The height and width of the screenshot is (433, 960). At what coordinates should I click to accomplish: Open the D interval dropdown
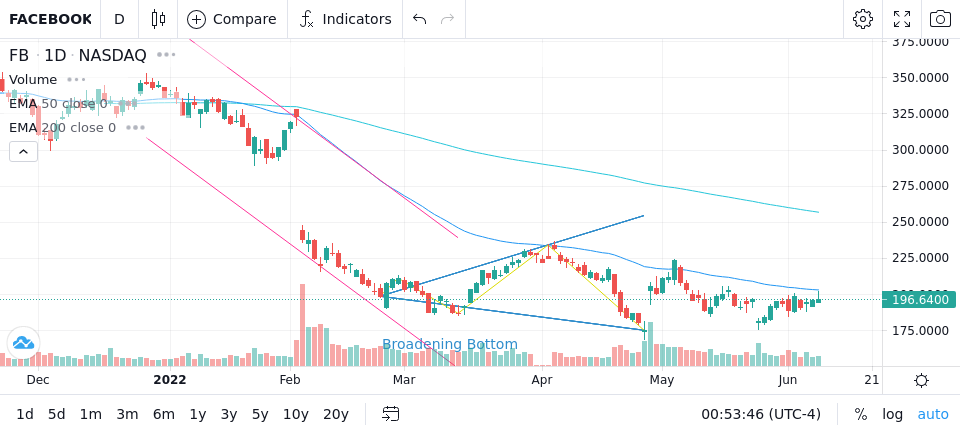(x=119, y=19)
